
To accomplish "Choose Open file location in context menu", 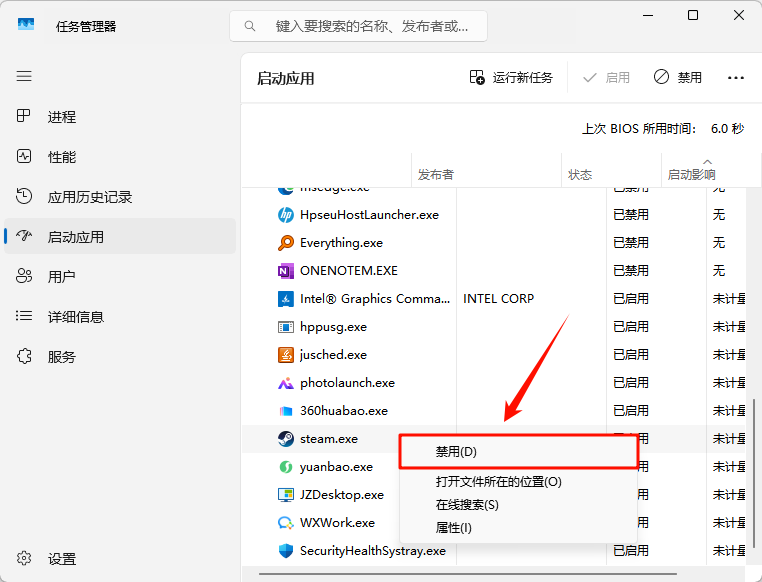I will [x=498, y=482].
